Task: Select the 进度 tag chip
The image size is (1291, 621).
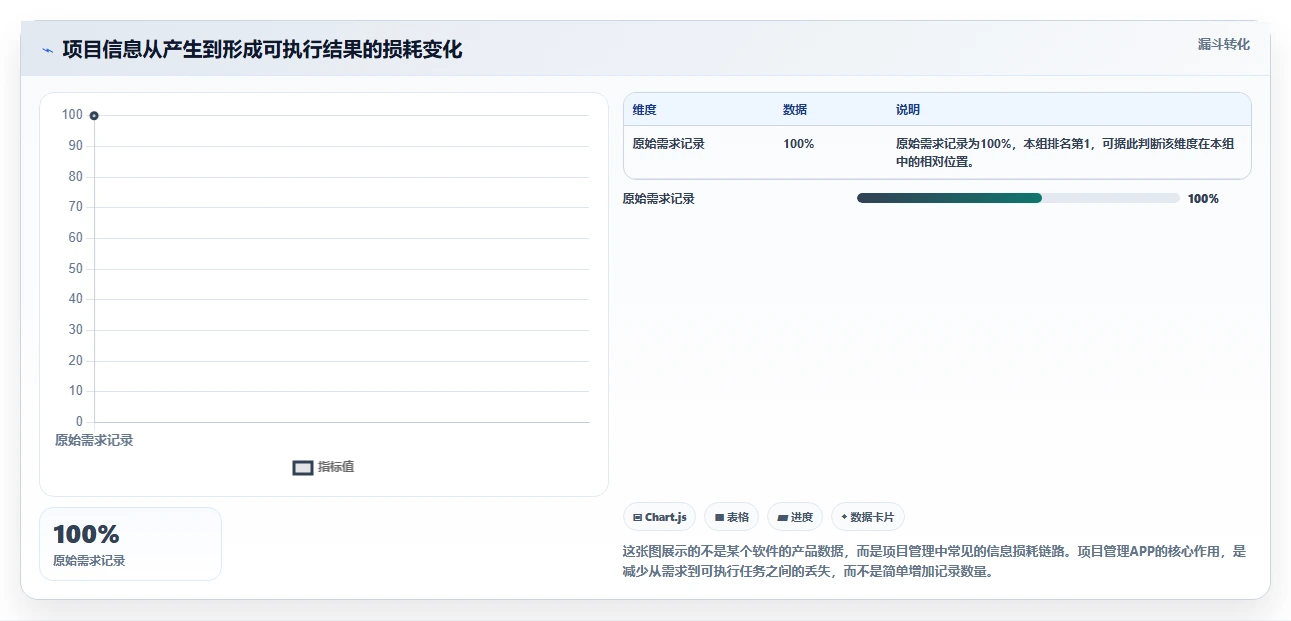Action: (795, 517)
